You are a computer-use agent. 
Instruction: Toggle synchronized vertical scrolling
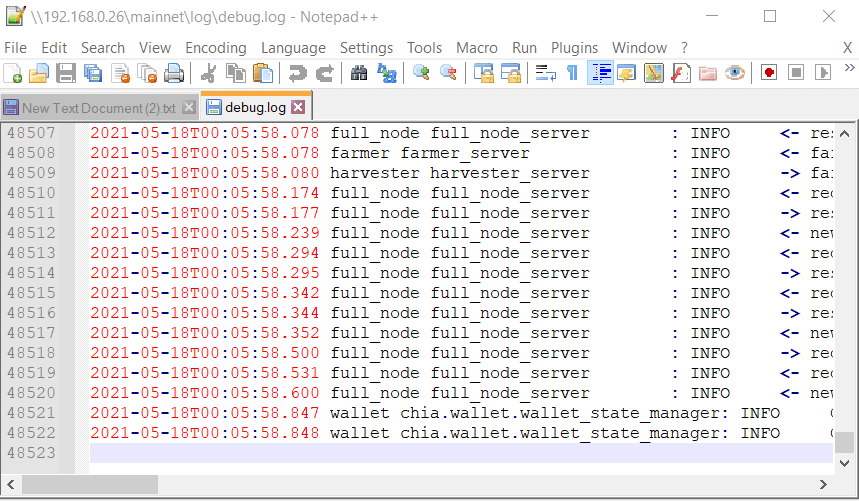484,72
